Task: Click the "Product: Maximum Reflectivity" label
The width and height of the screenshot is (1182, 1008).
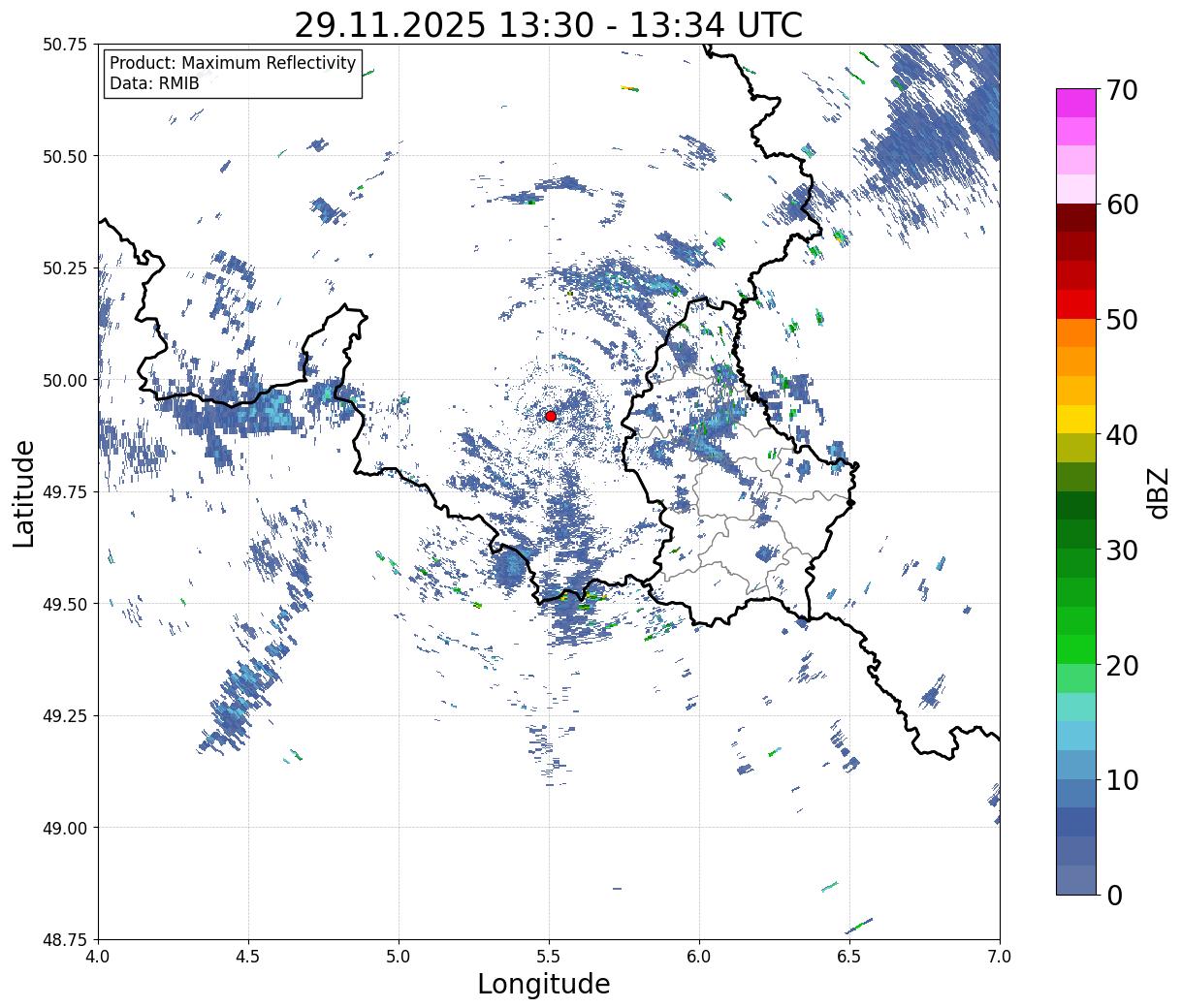Action: (x=233, y=63)
